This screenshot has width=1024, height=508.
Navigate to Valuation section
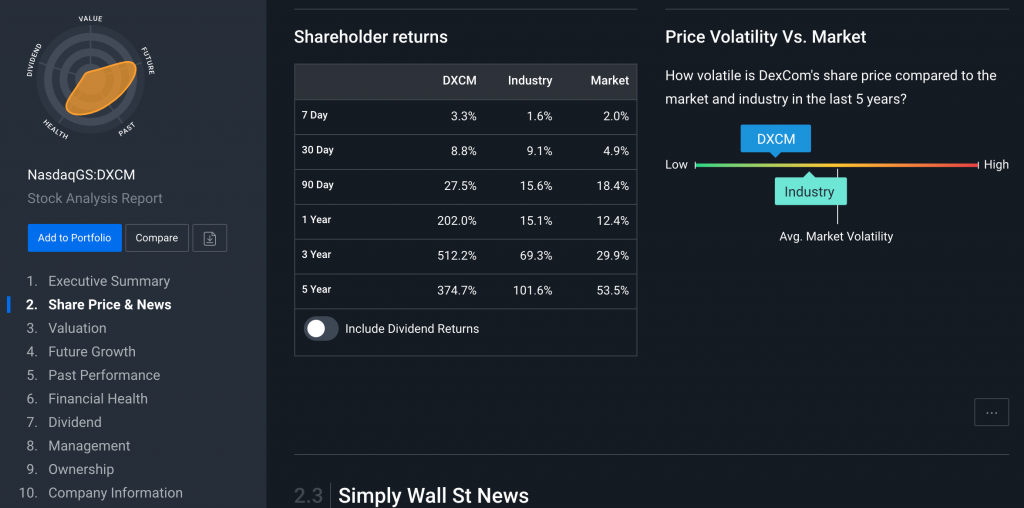77,328
